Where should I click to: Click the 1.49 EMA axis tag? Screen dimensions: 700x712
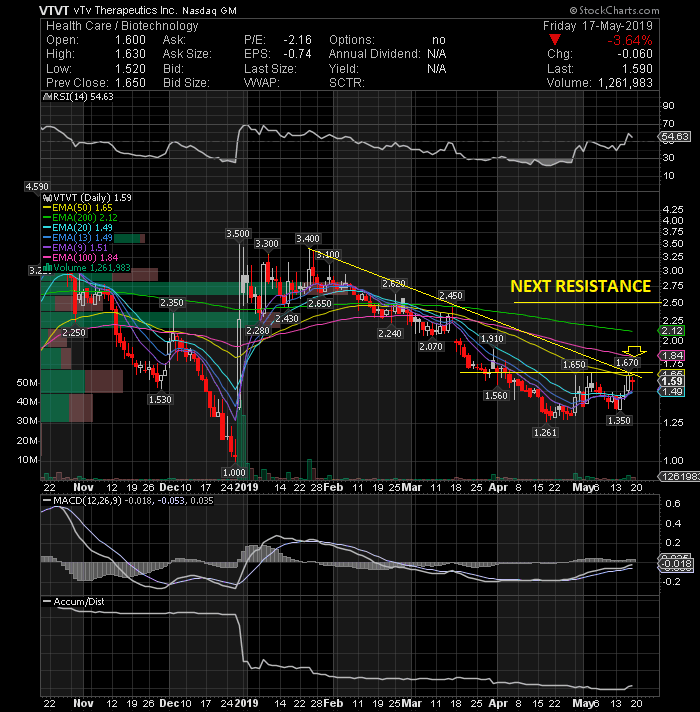[x=672, y=392]
